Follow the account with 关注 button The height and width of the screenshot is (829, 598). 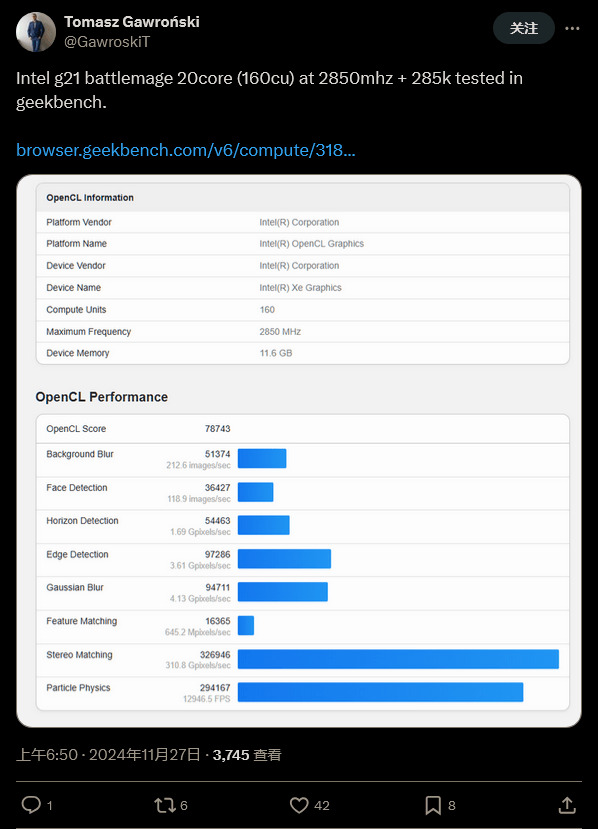click(523, 29)
